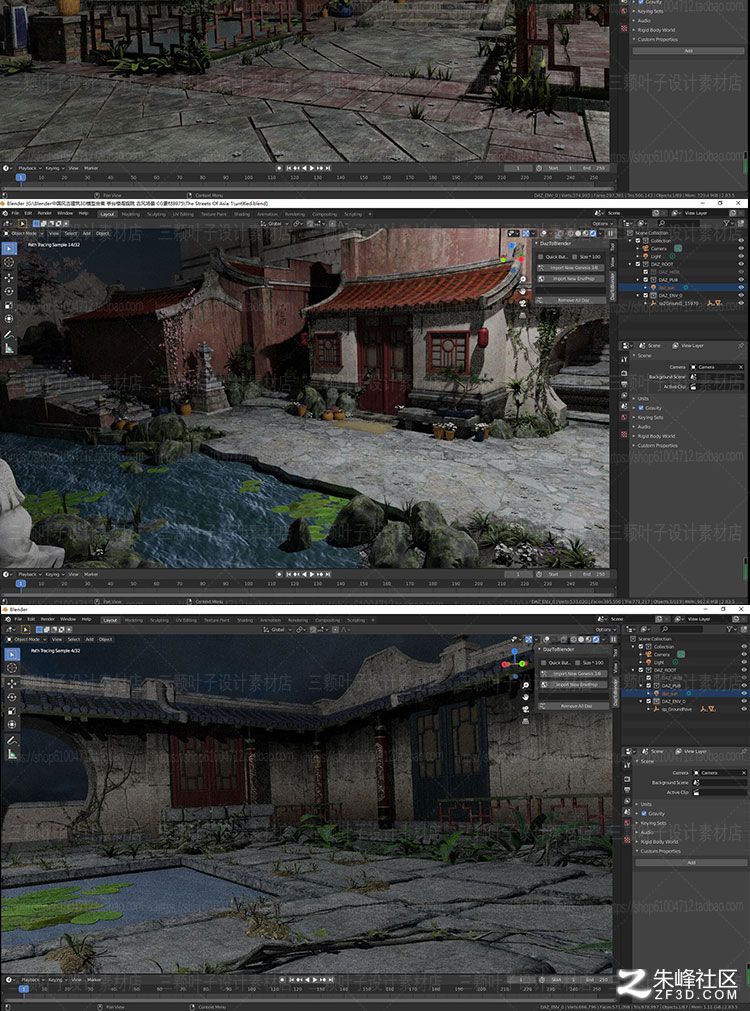Expand Audio section in bottom window

[x=646, y=832]
